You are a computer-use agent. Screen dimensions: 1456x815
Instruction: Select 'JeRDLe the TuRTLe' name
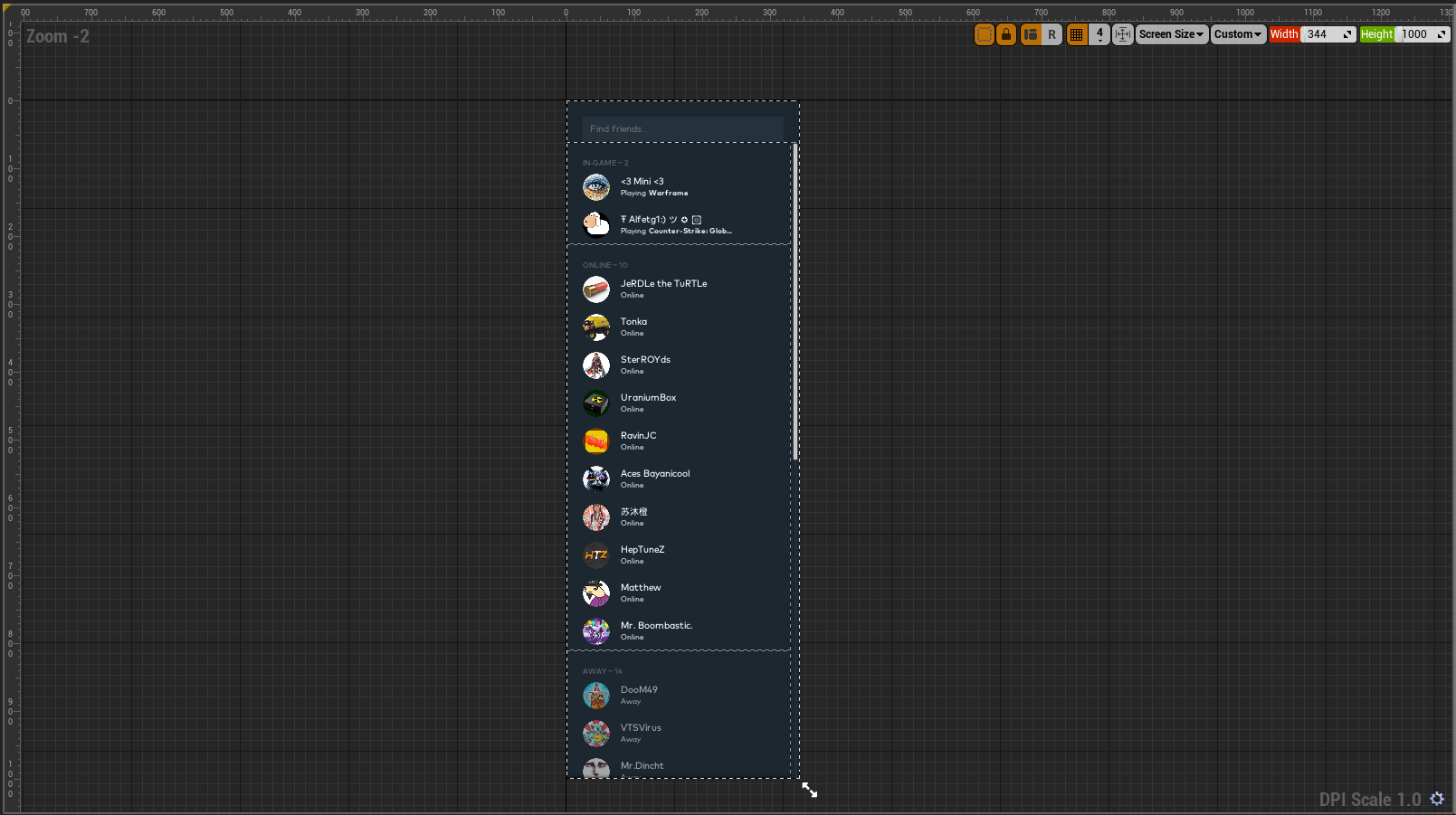coord(664,283)
